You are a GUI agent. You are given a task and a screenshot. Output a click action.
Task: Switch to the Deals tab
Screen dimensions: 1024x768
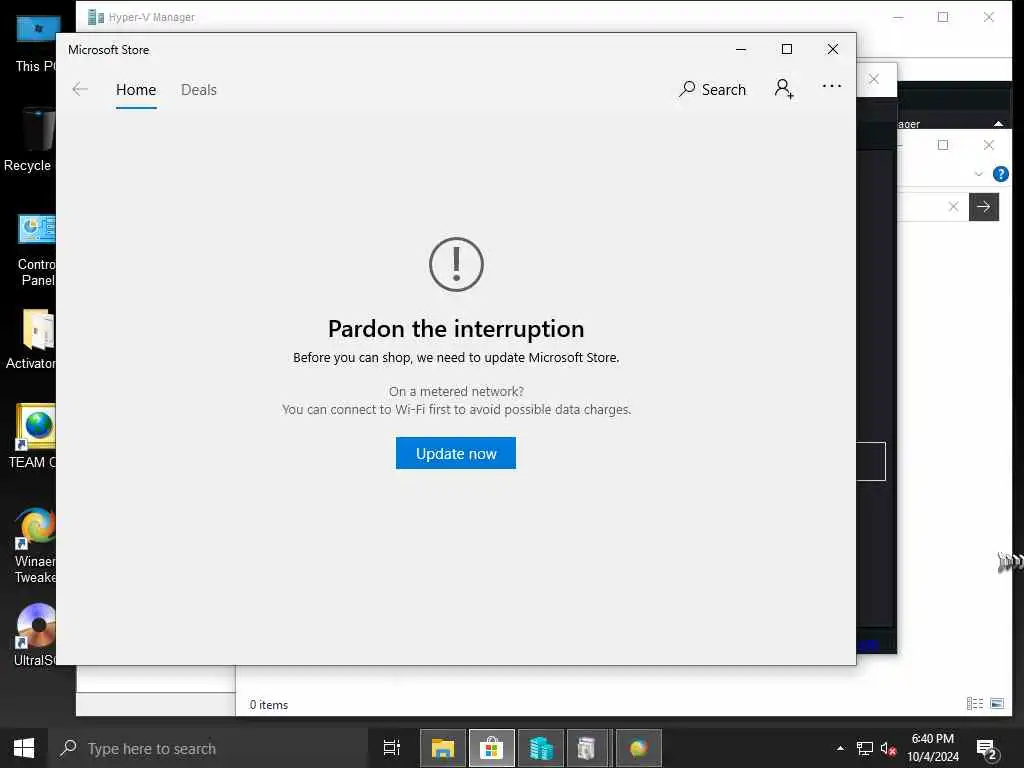click(x=199, y=89)
